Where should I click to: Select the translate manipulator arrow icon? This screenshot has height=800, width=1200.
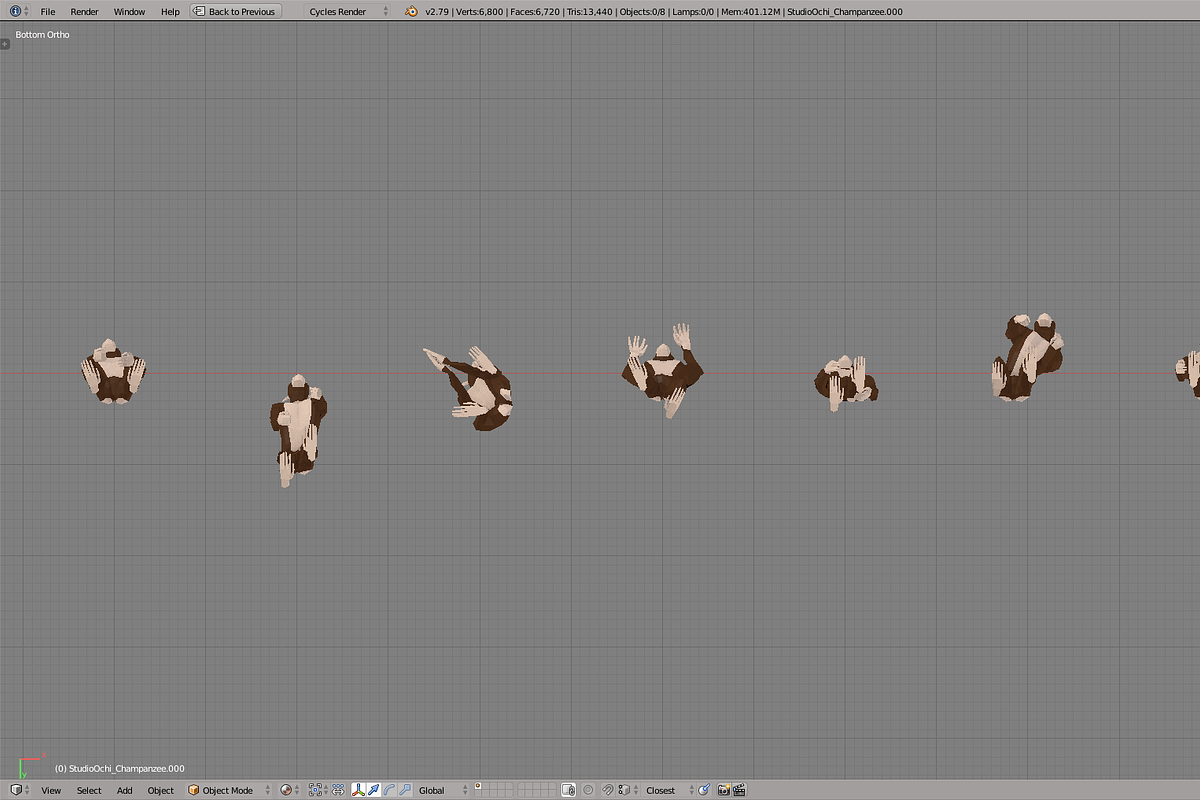point(373,790)
